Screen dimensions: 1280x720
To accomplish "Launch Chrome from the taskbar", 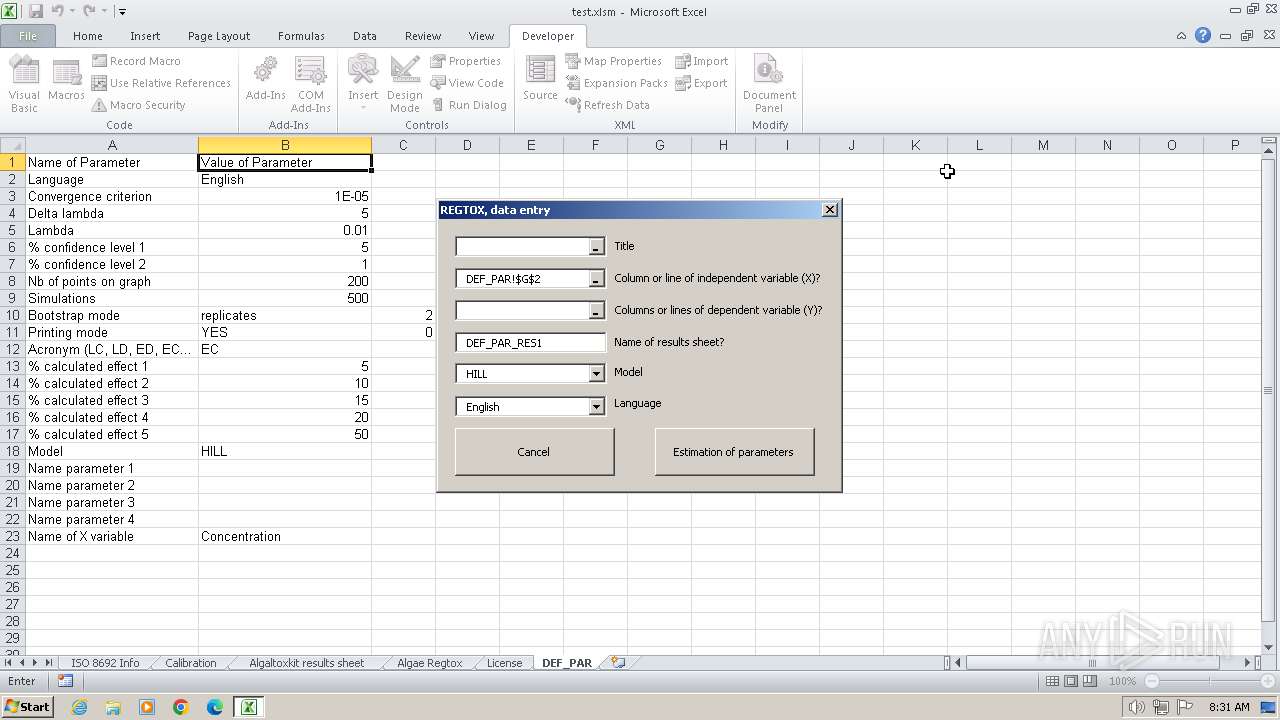I will (x=181, y=707).
